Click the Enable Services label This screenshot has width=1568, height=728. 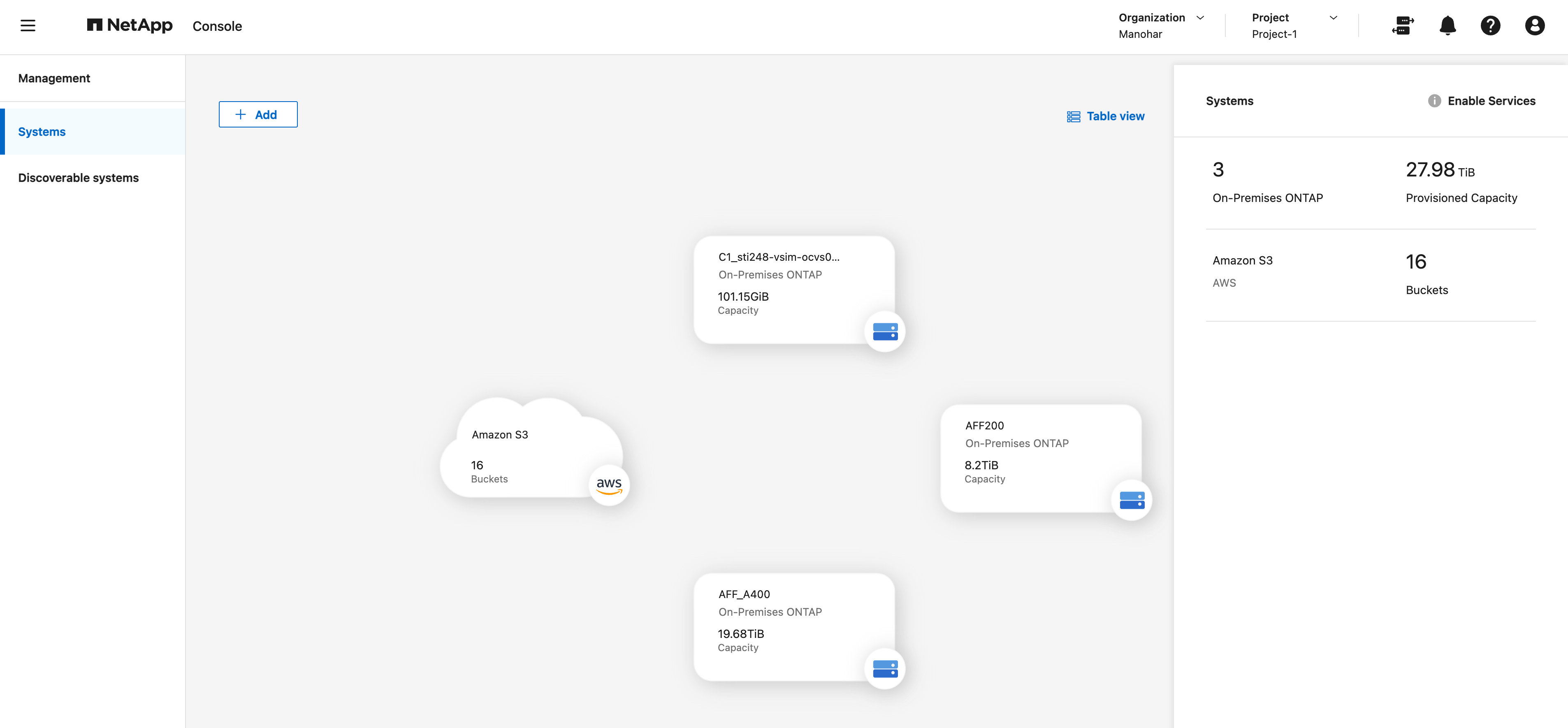(x=1491, y=101)
